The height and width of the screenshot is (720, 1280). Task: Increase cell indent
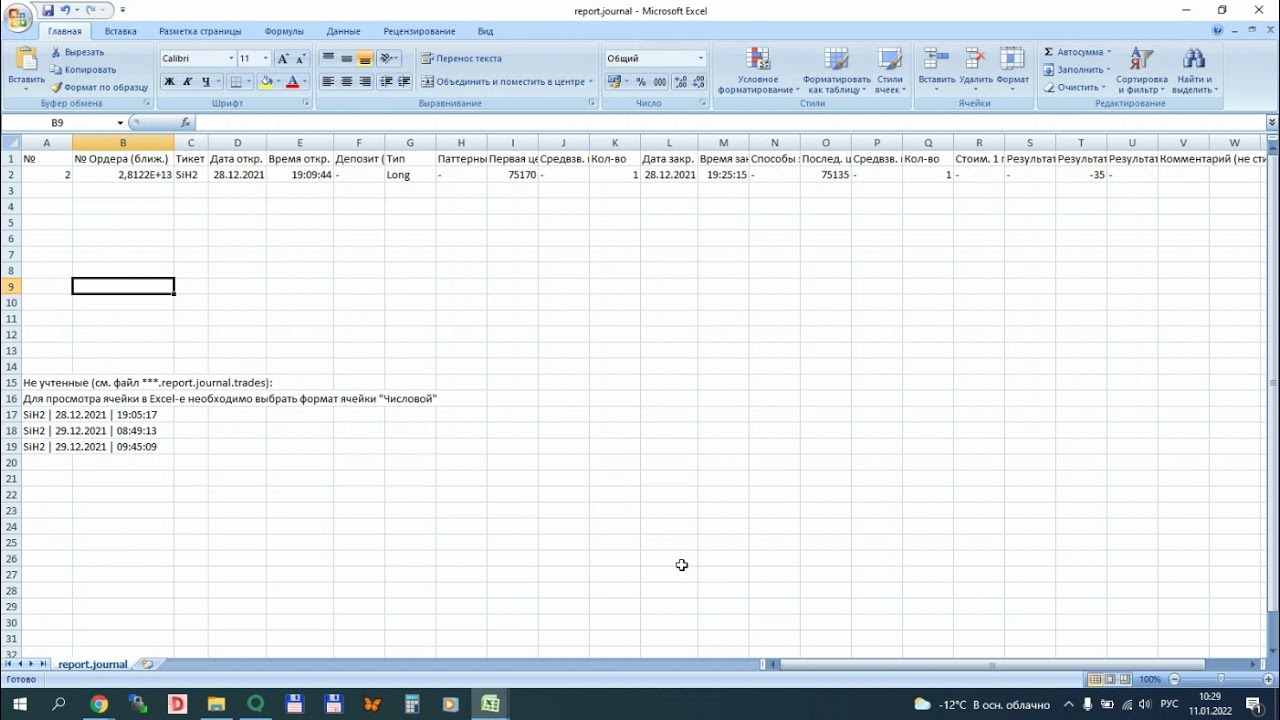404,82
